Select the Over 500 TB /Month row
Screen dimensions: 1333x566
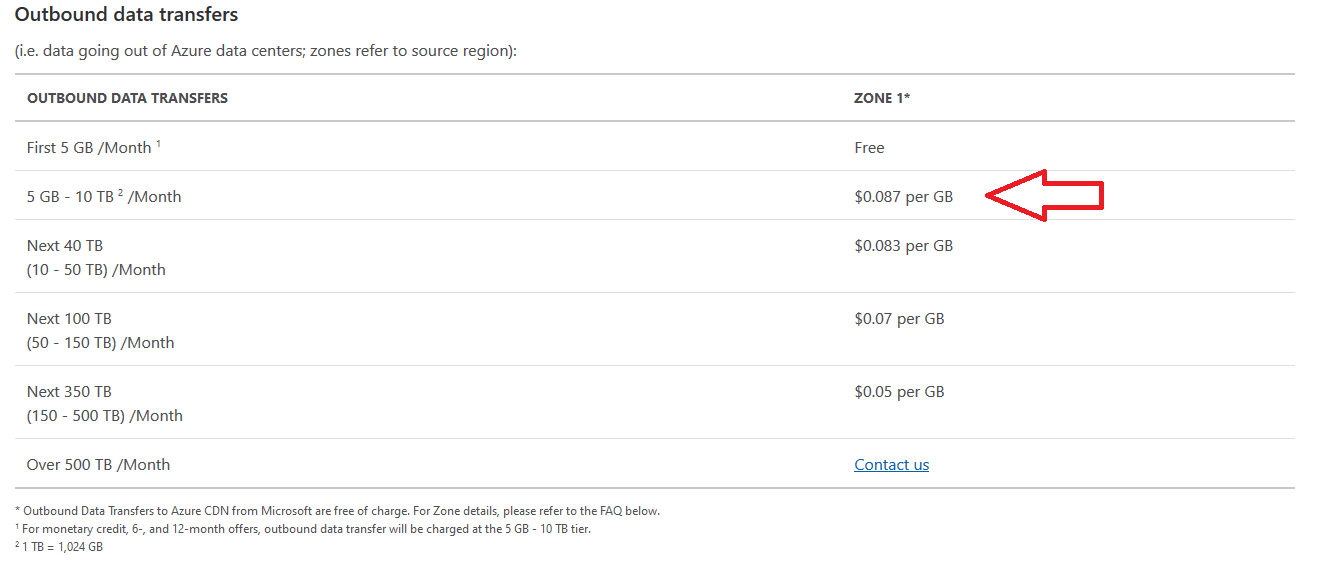click(654, 464)
